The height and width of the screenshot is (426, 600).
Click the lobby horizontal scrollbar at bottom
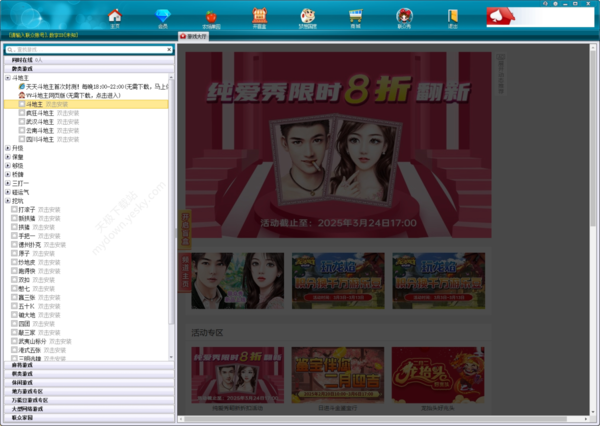click(x=375, y=419)
